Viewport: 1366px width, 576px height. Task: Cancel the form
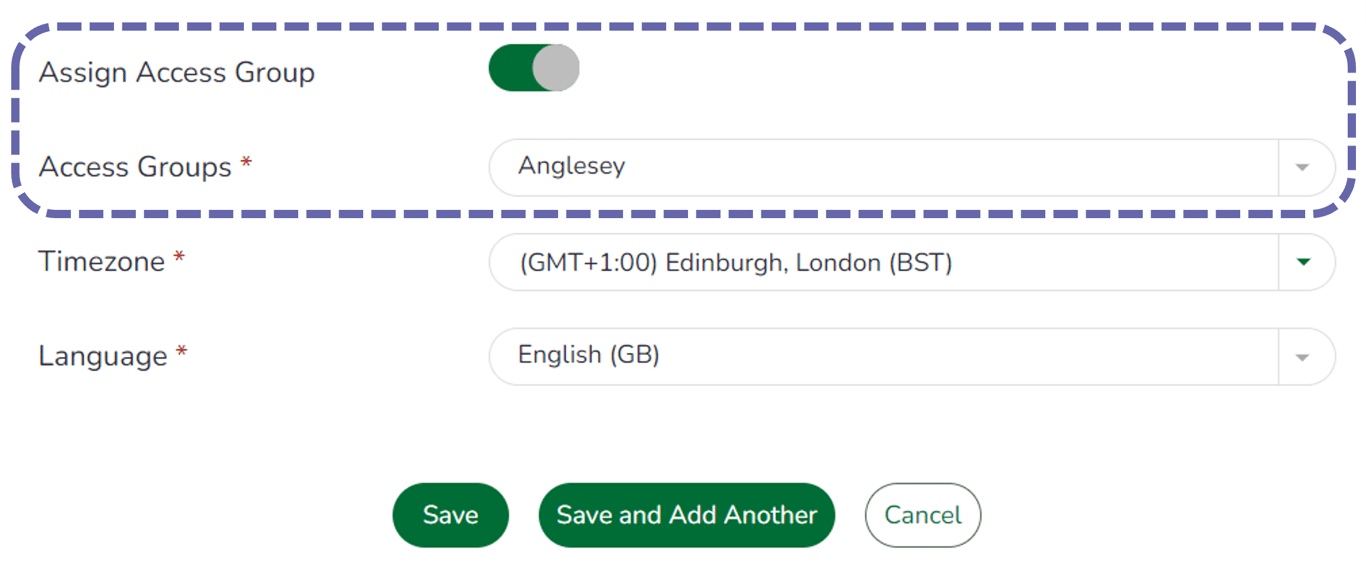pyautogui.click(x=922, y=515)
